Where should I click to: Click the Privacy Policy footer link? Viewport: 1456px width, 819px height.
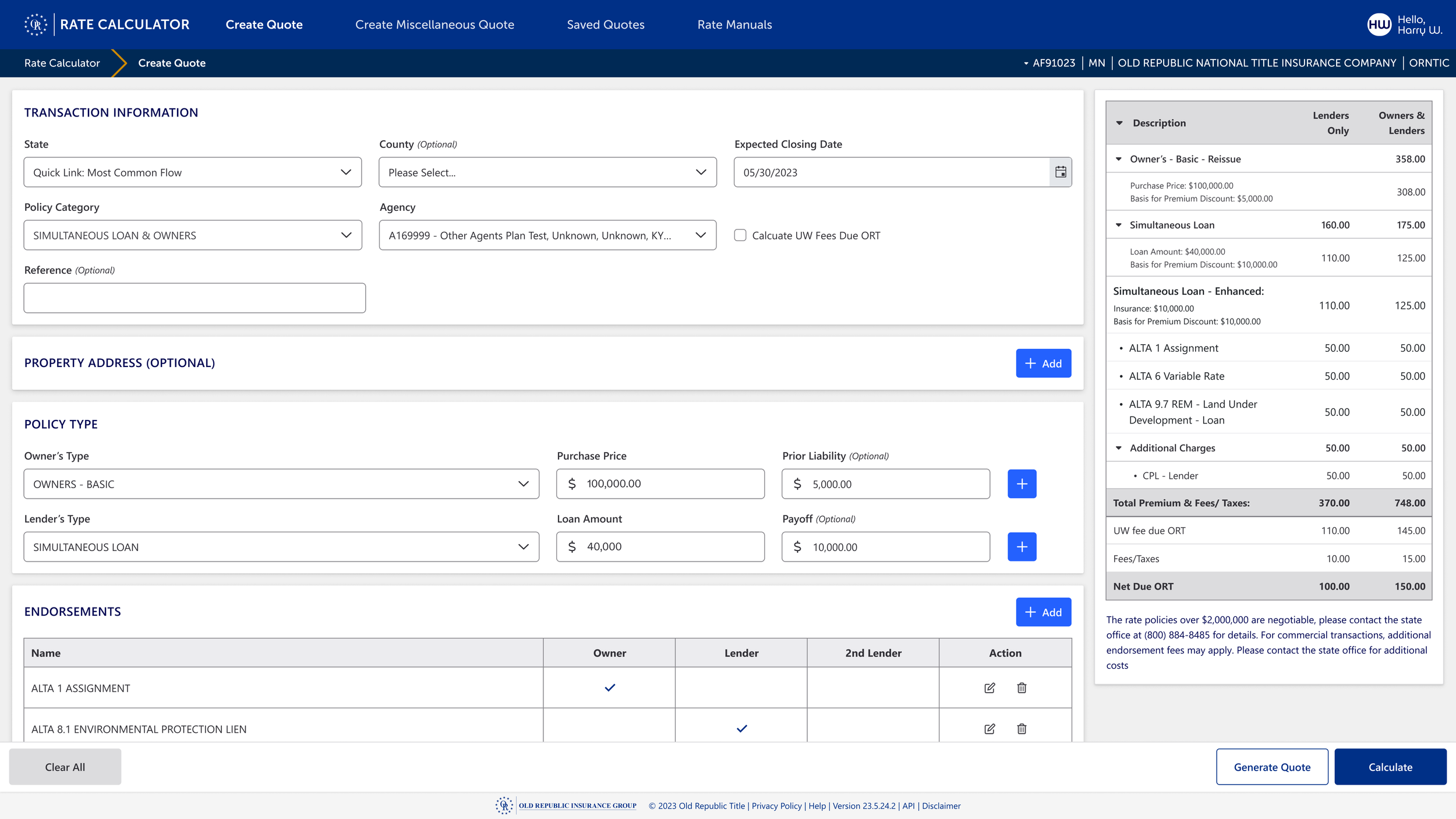click(776, 806)
